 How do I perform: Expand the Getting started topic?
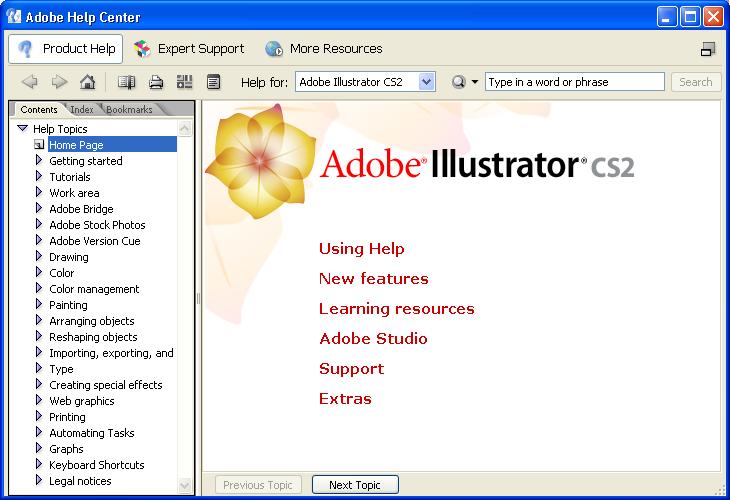(39, 160)
